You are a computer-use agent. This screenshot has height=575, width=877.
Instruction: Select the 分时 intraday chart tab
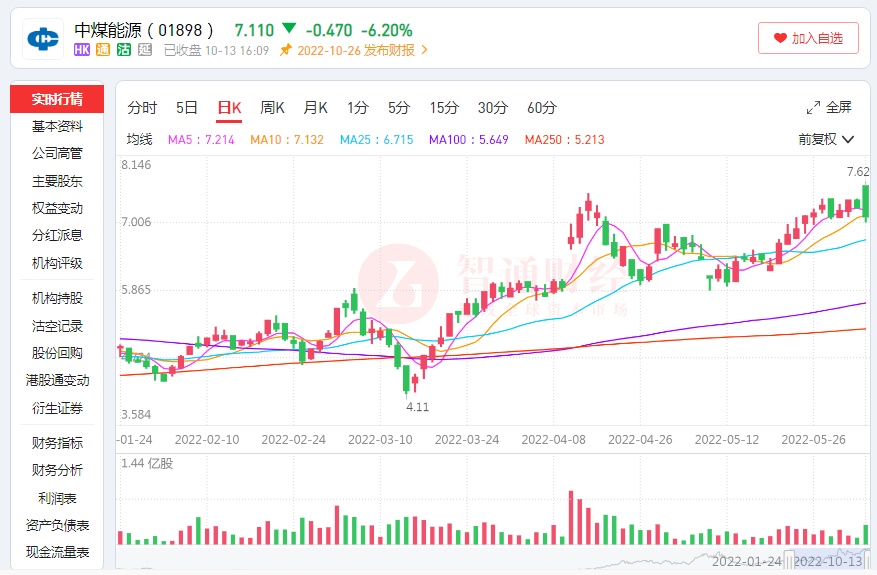tap(142, 108)
